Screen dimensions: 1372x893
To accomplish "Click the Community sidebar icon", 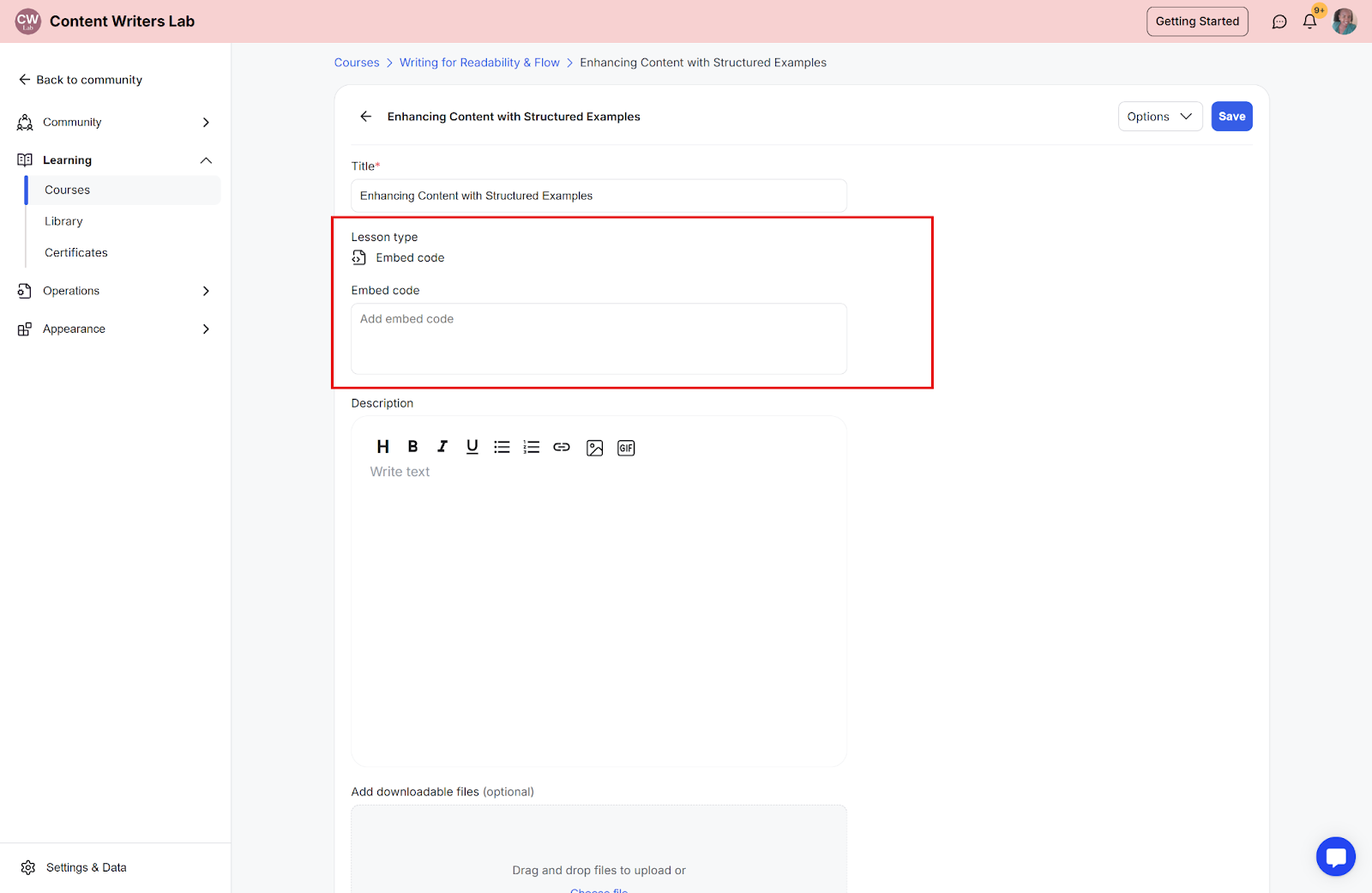I will pos(25,123).
